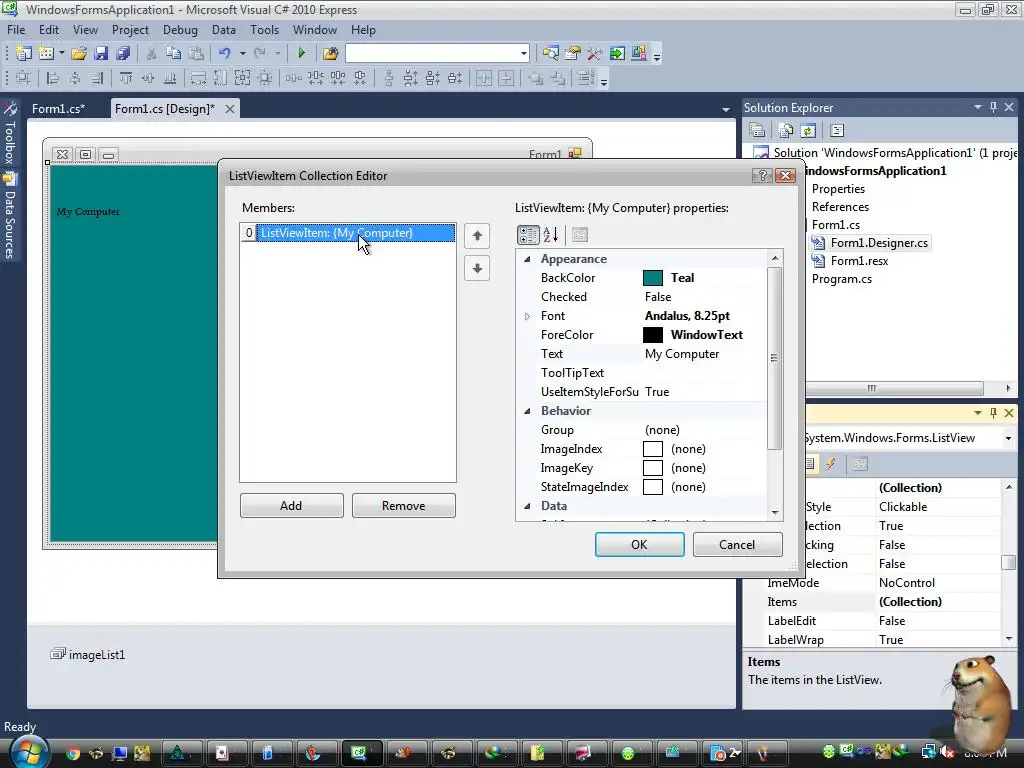
Task: Open the File menu
Action: 16,30
